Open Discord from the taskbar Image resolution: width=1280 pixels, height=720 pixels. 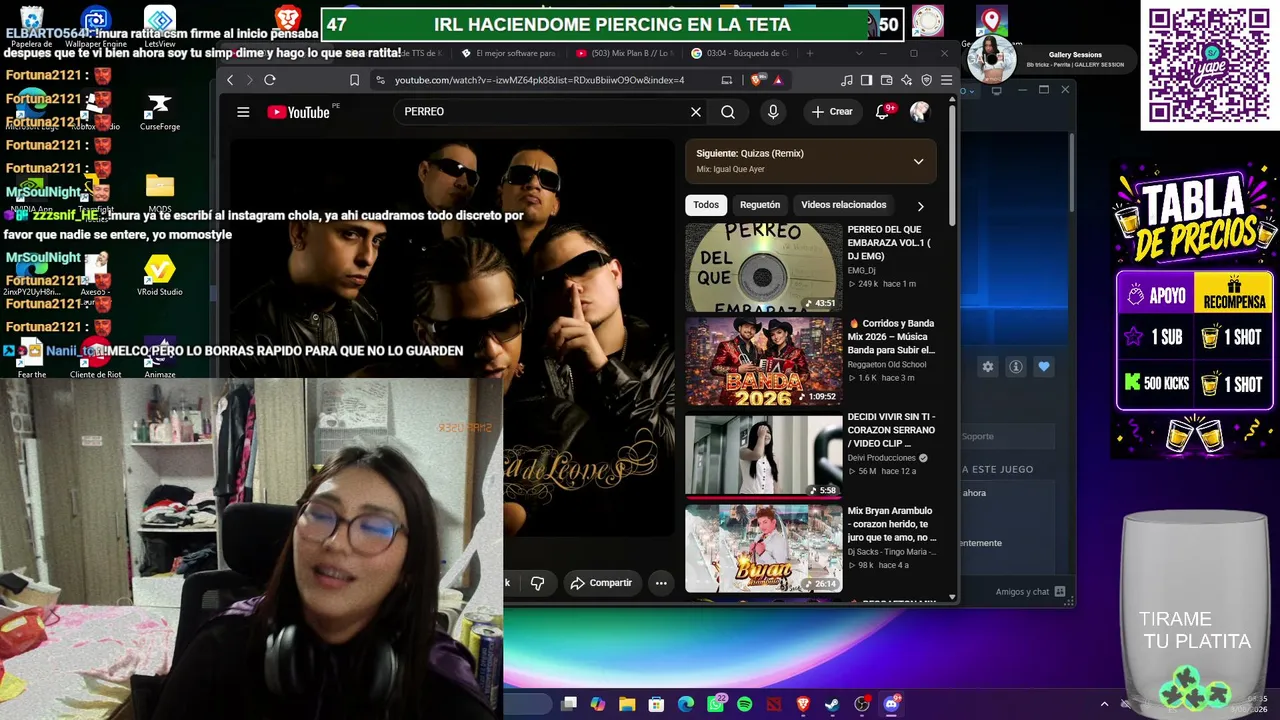(891, 704)
